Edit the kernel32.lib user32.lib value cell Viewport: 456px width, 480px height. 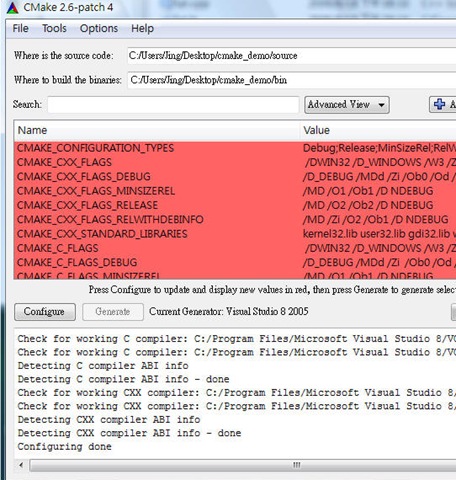(378, 234)
